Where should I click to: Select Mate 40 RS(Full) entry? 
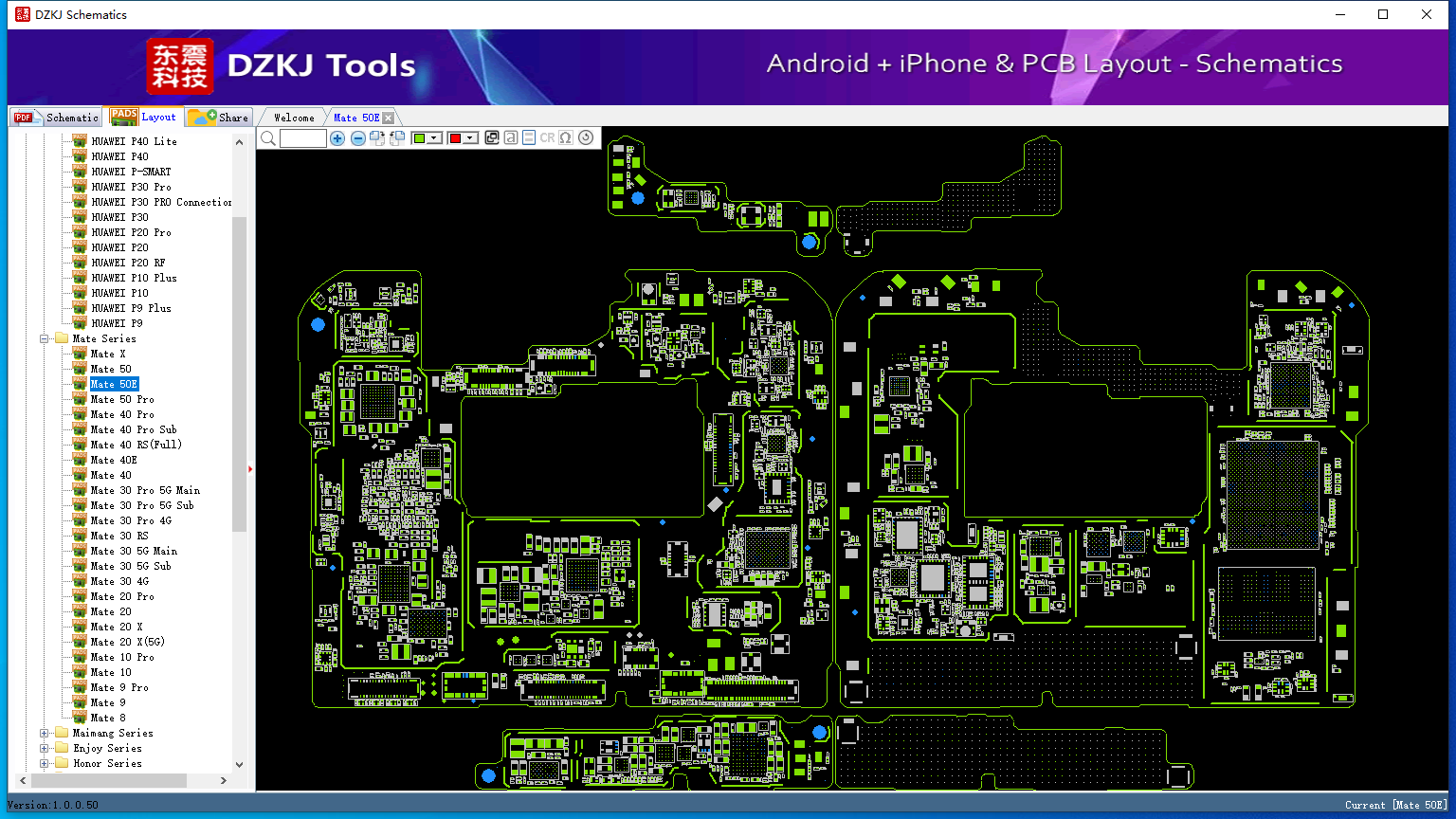[136, 445]
